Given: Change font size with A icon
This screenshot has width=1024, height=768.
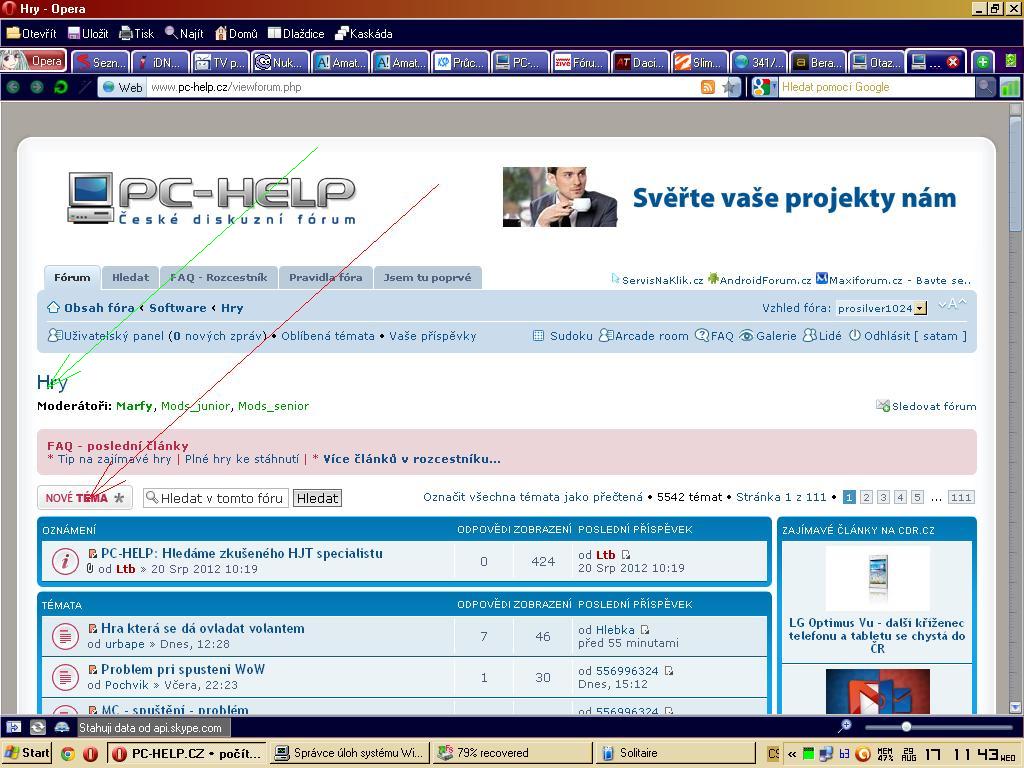Looking at the screenshot, I should 952,304.
